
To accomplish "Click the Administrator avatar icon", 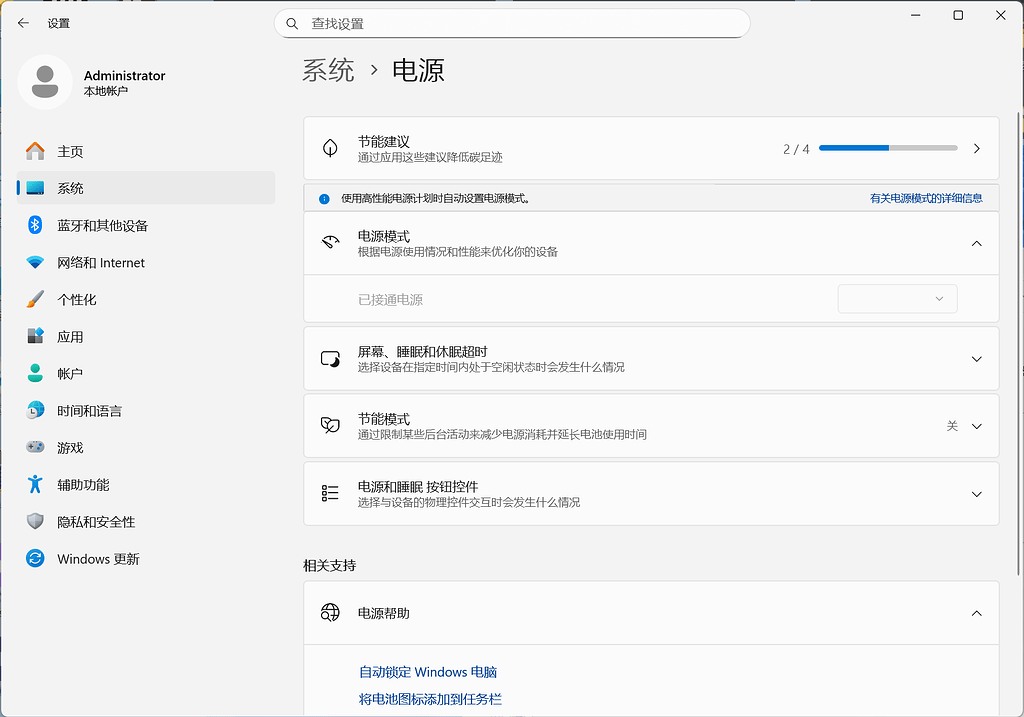I will coord(45,82).
